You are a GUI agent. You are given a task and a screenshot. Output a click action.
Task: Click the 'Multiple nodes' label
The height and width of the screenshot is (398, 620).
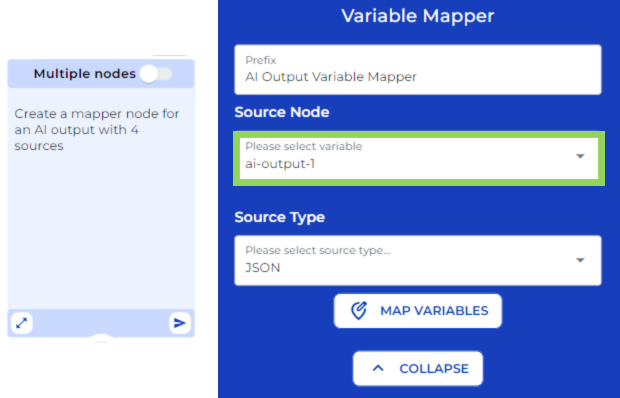tap(85, 74)
